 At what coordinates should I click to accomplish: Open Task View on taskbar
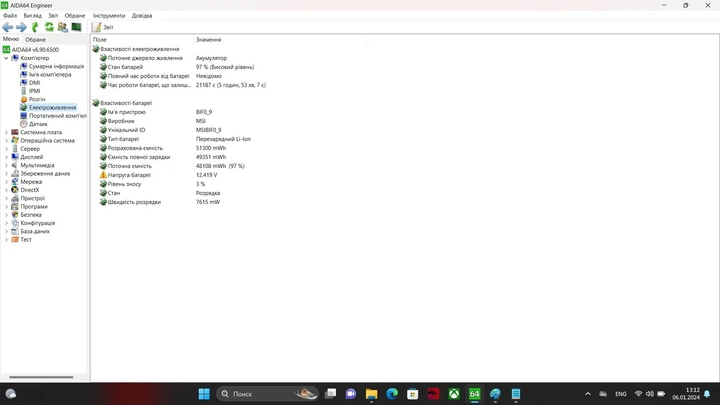[x=330, y=394]
